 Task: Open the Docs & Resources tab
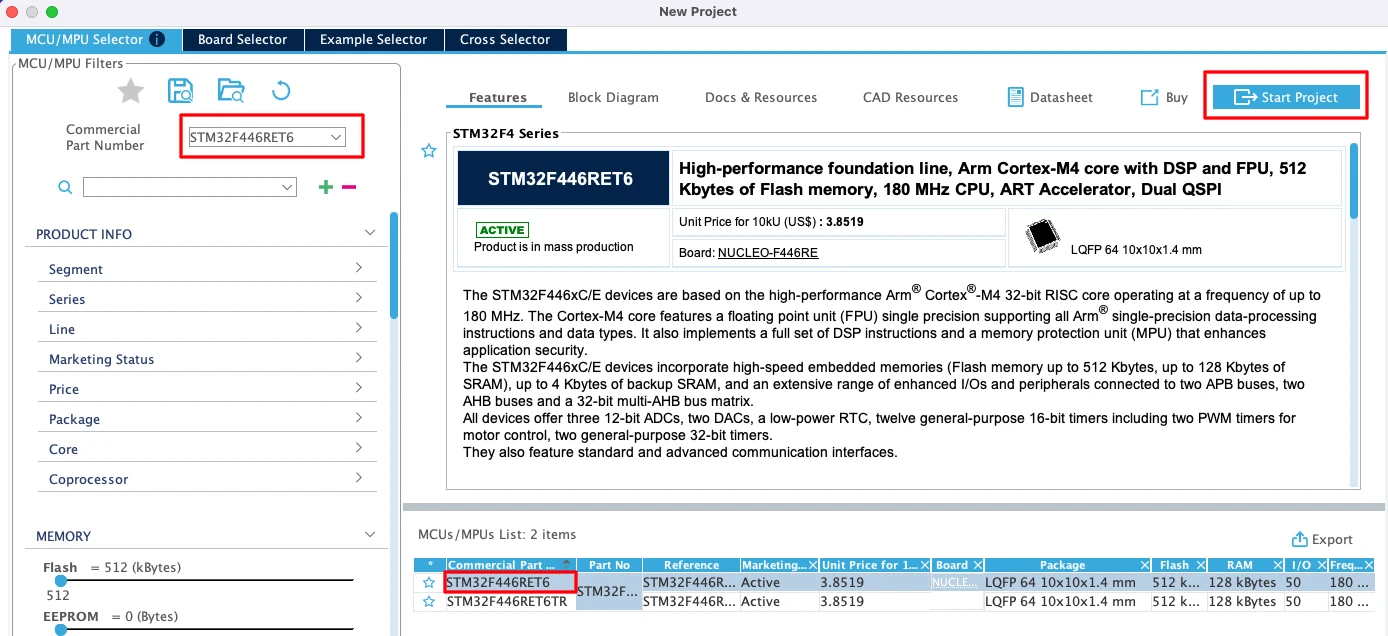click(761, 97)
